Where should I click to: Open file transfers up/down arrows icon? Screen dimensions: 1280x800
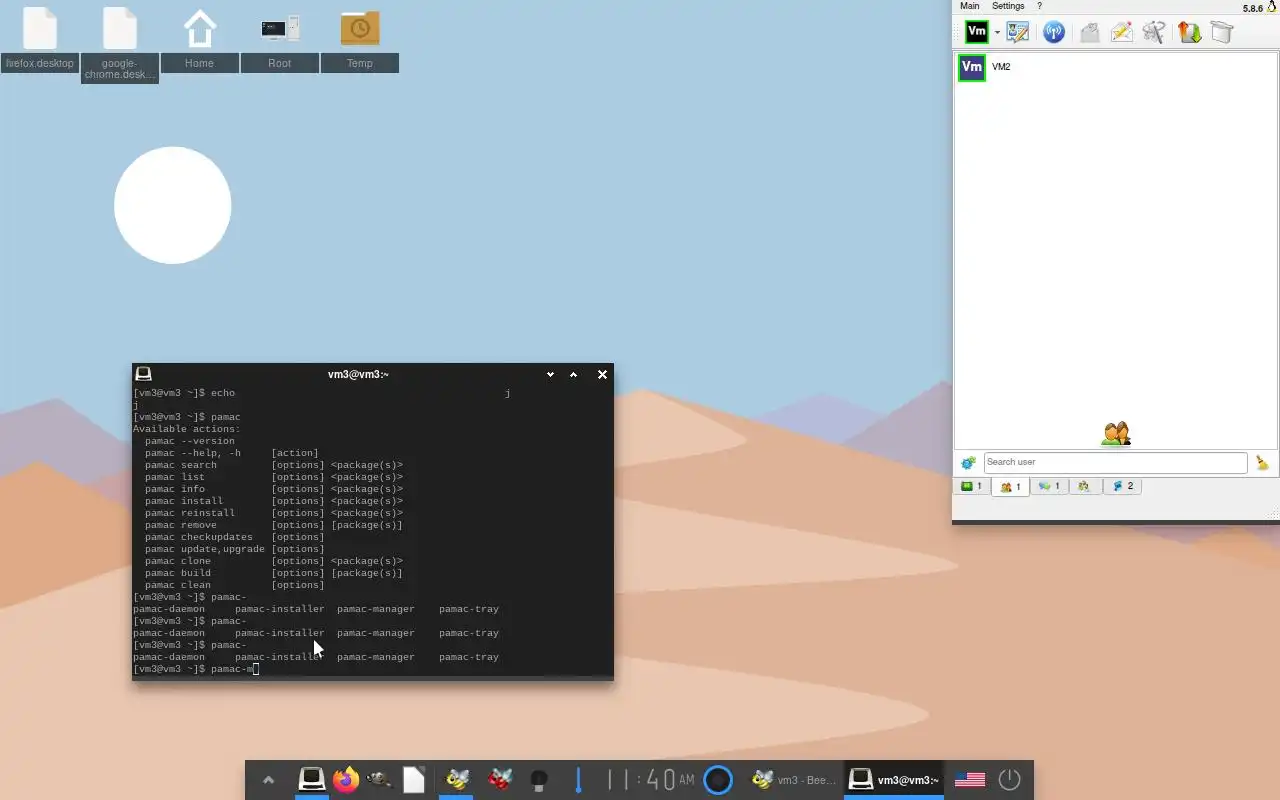click(1189, 32)
